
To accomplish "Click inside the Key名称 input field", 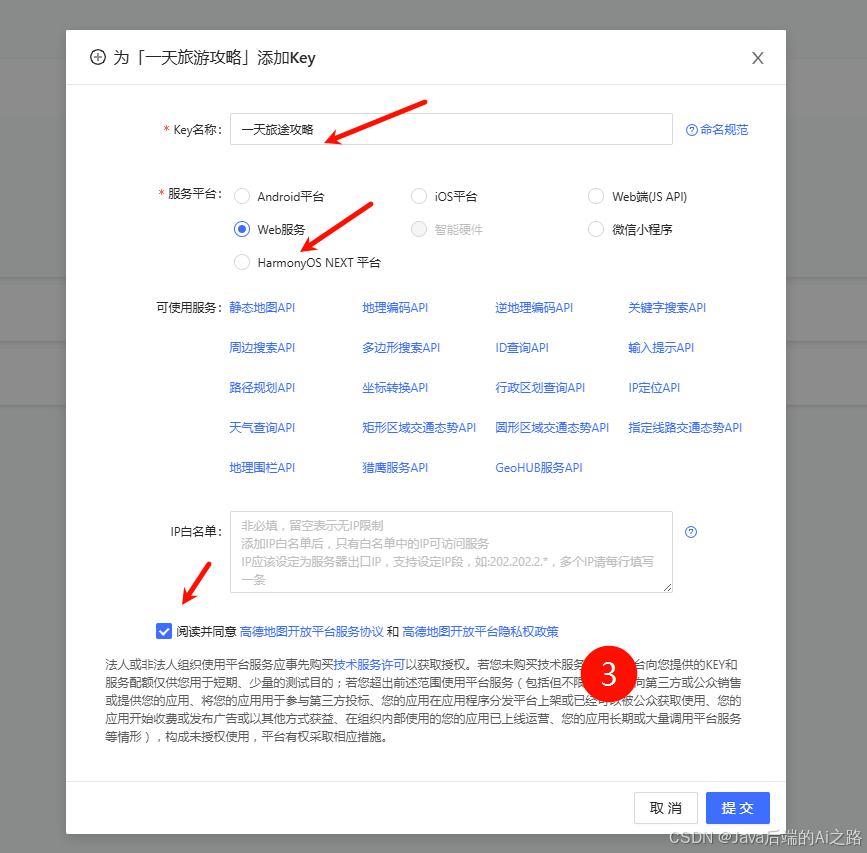I will click(x=450, y=128).
